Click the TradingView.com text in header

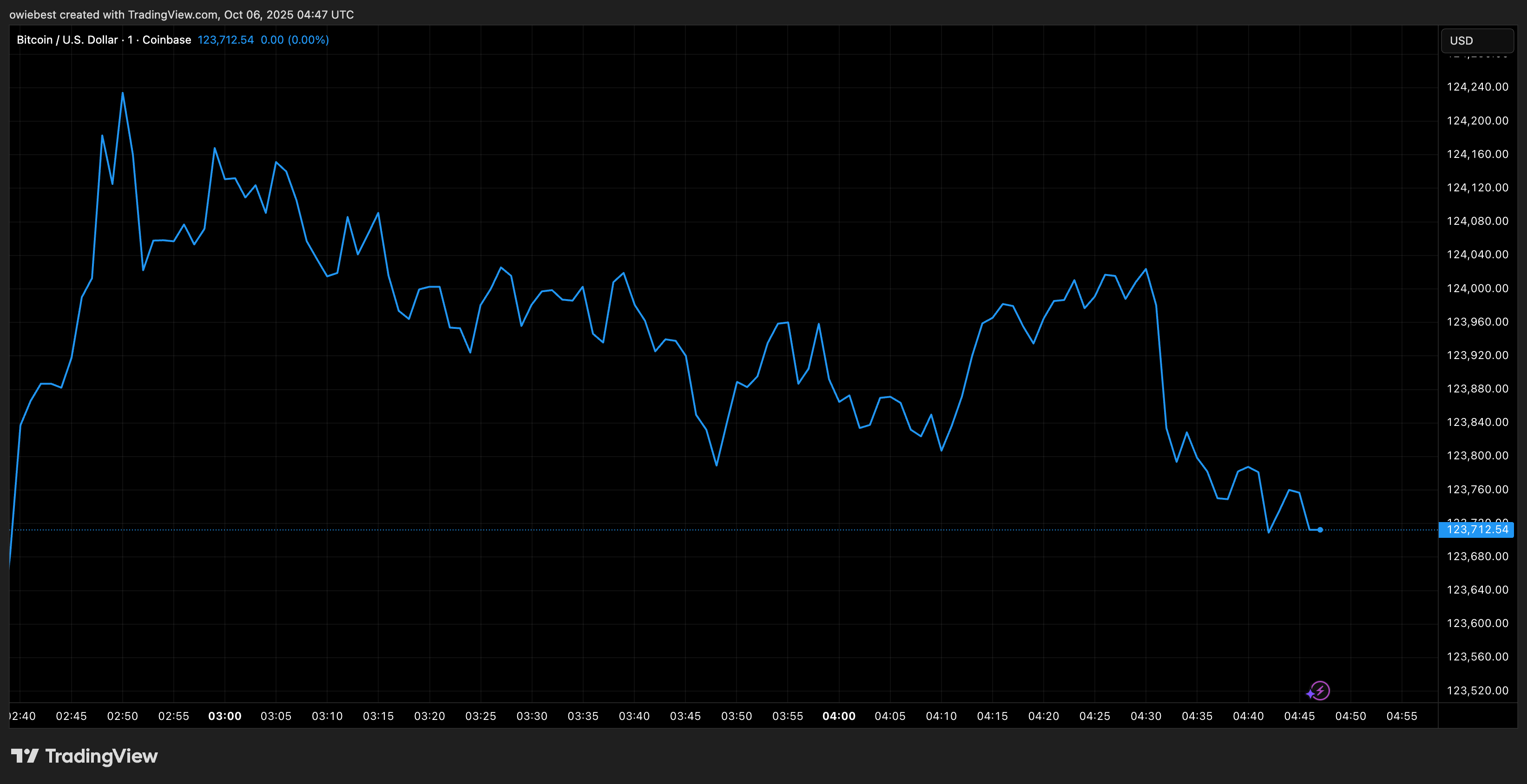pyautogui.click(x=173, y=14)
